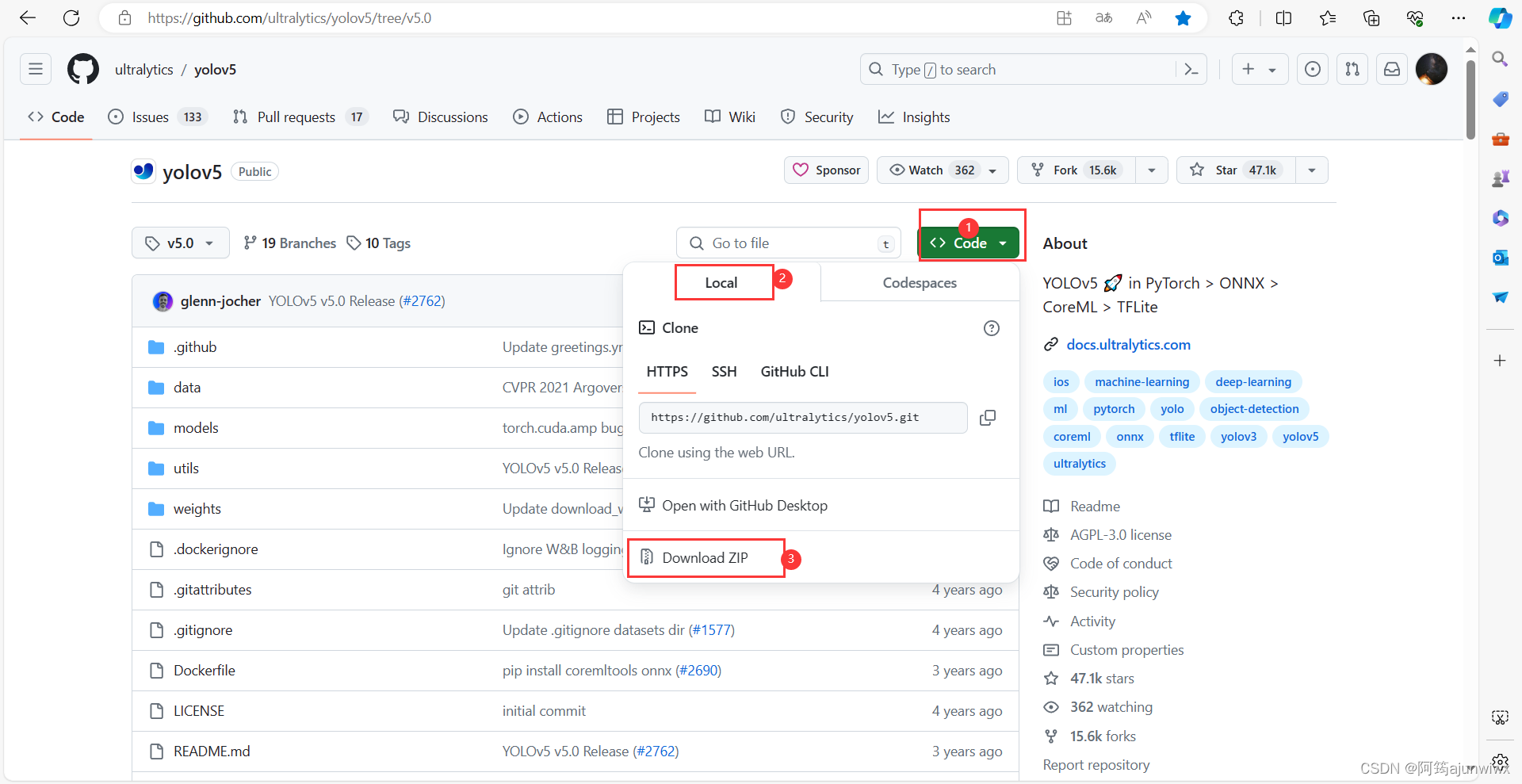
Task: Toggle browser split screen icon
Action: (x=1283, y=17)
